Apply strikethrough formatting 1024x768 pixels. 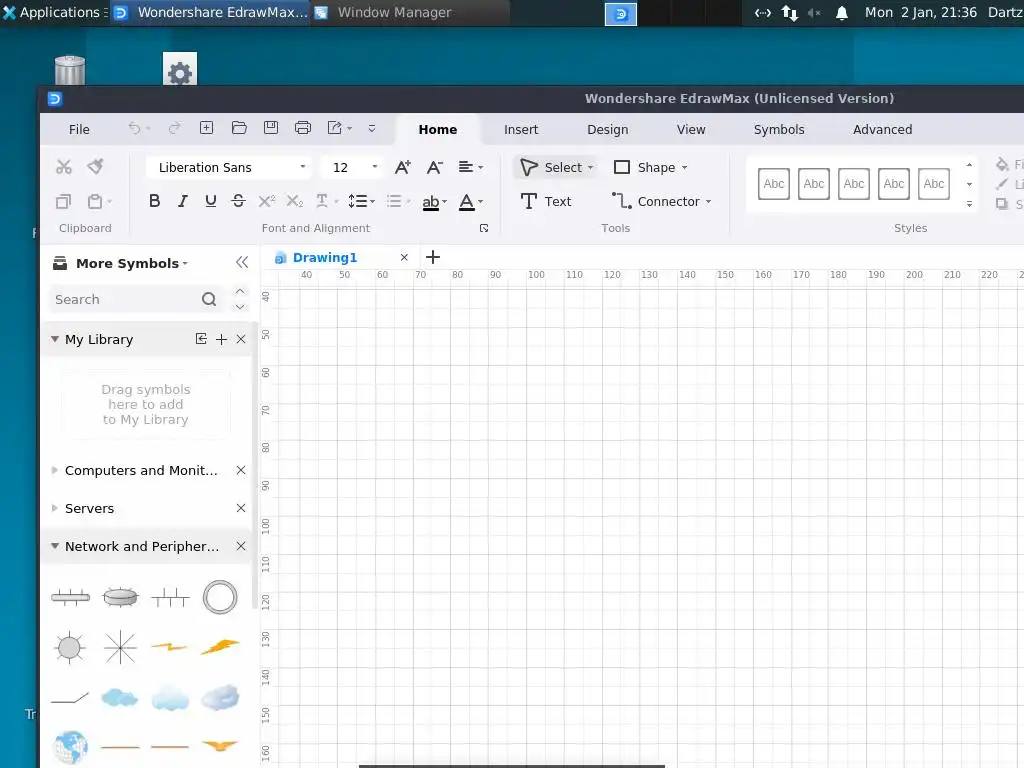[238, 201]
